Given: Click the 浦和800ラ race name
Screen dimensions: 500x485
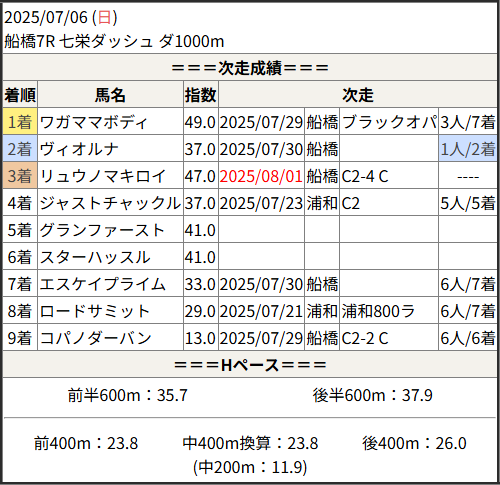Looking at the screenshot, I should (378, 311).
